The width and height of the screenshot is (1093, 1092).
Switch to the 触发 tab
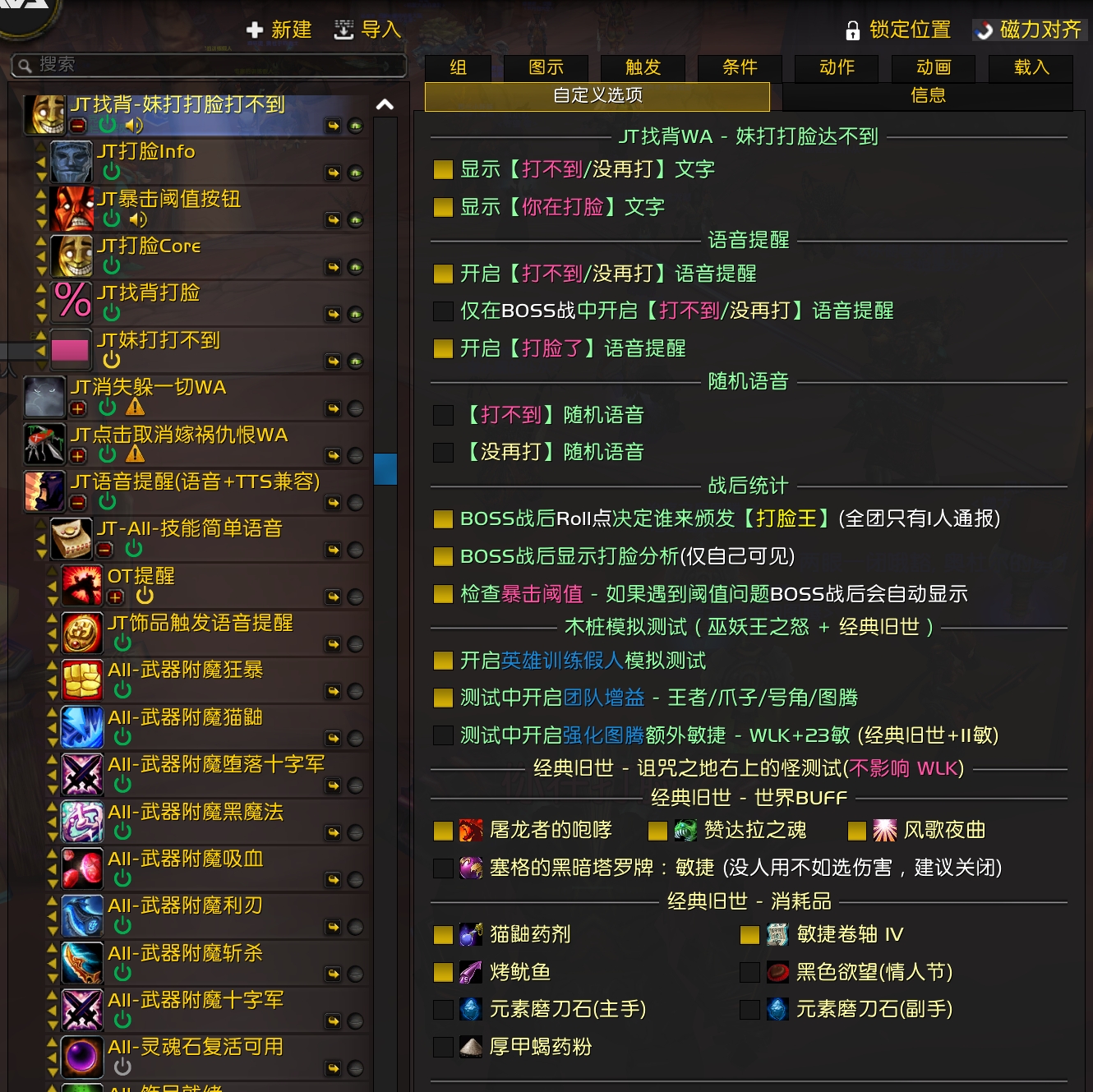click(x=643, y=68)
